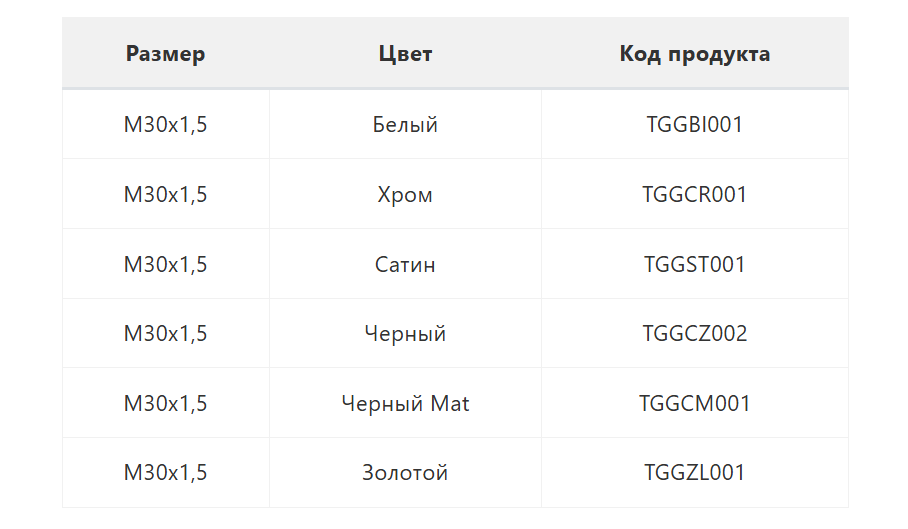Click the Золотой color cell
908x529 pixels.
(405, 473)
